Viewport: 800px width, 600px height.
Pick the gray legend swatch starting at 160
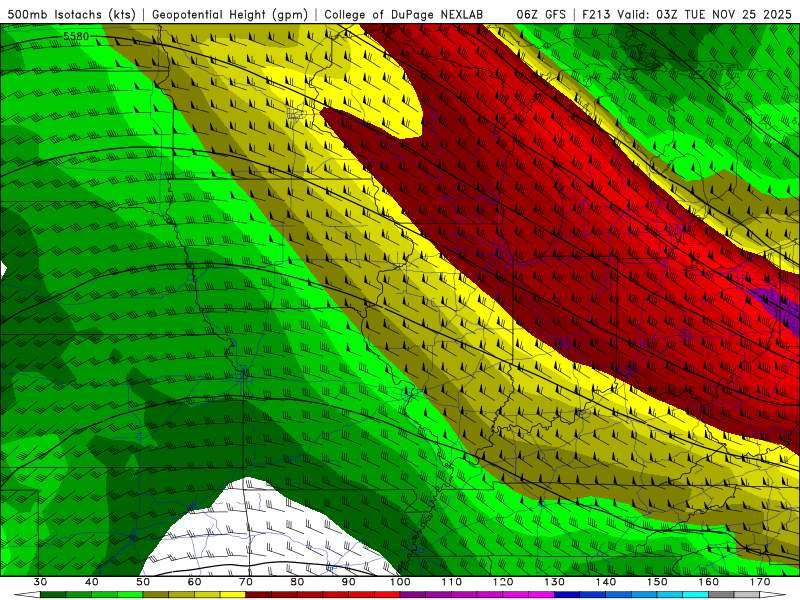[x=721, y=594]
